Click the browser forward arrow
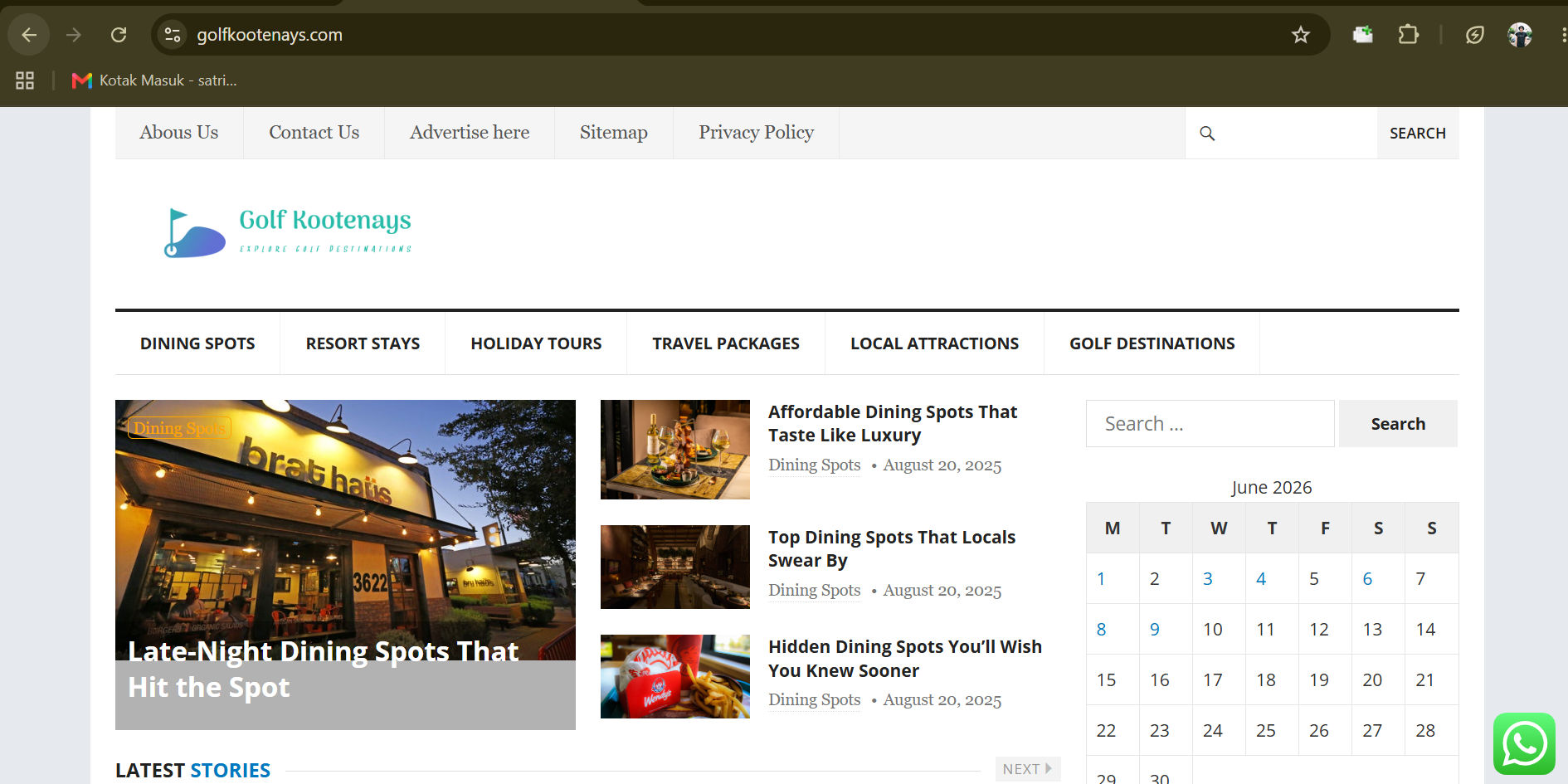Viewport: 1568px width, 784px height. click(74, 35)
